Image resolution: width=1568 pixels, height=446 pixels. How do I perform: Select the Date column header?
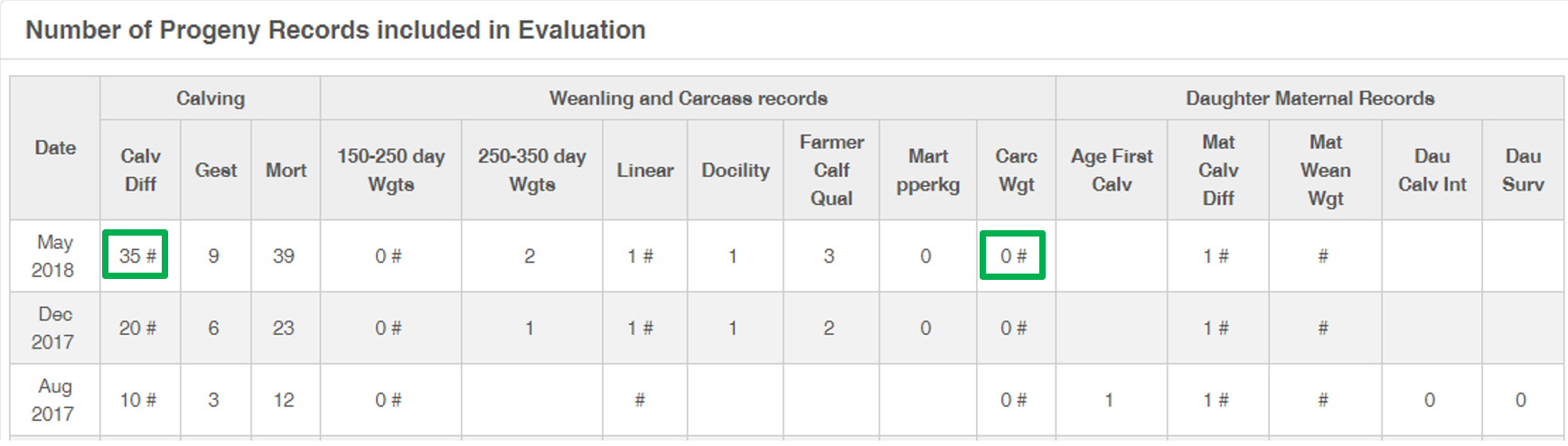pos(55,148)
